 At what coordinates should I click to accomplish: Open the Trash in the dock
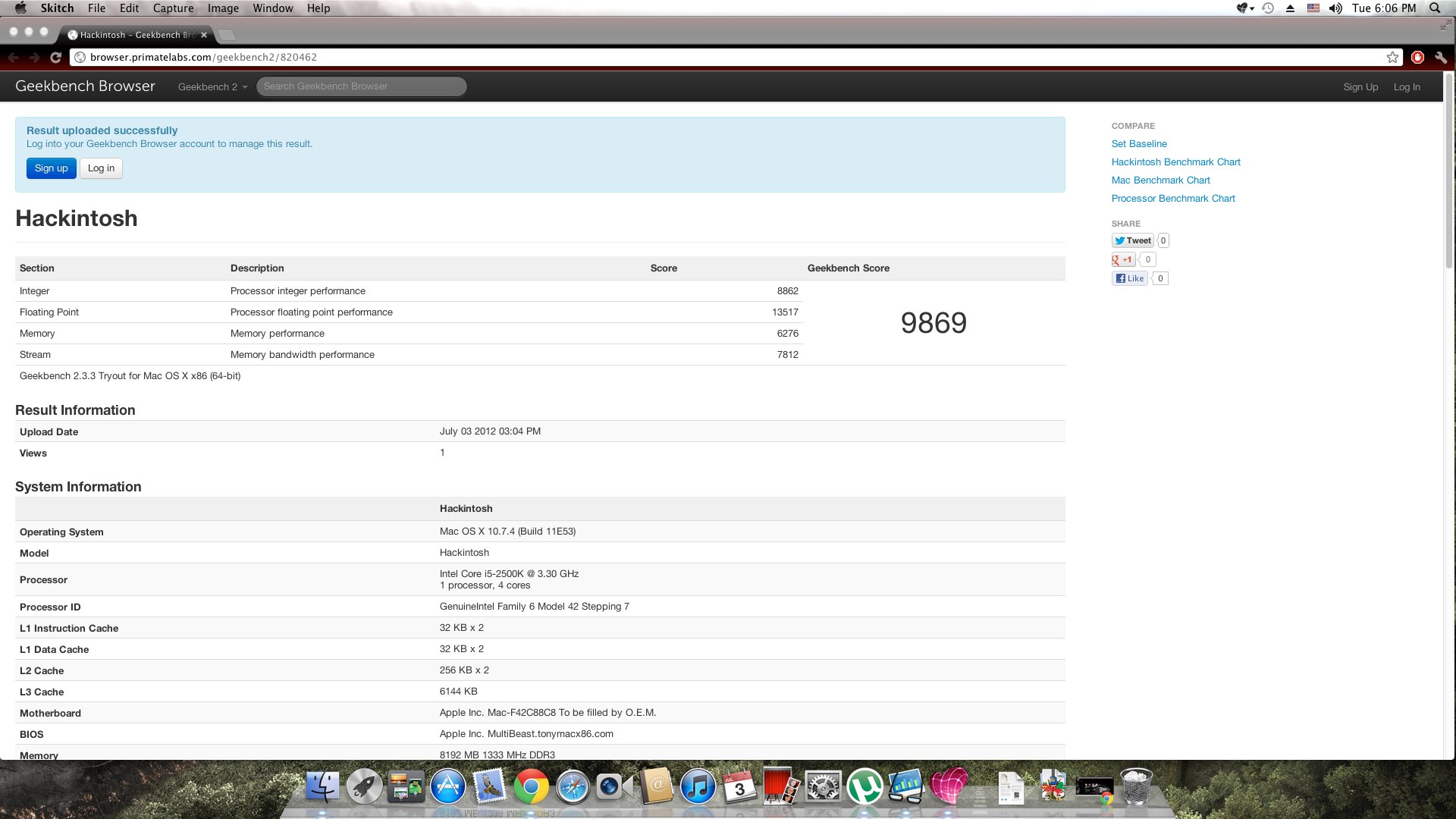(x=1137, y=786)
